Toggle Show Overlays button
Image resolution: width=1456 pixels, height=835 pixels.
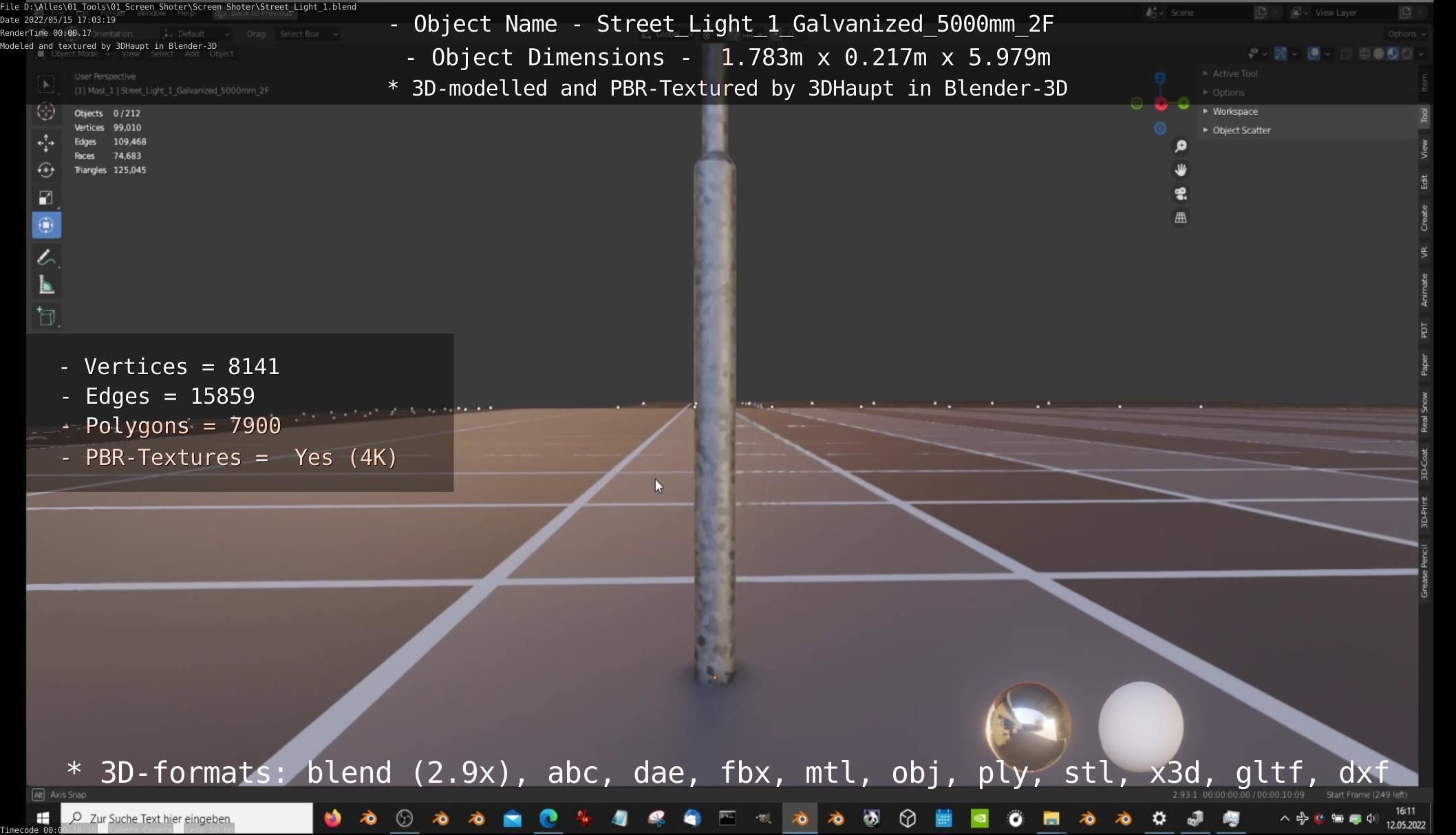(1314, 54)
